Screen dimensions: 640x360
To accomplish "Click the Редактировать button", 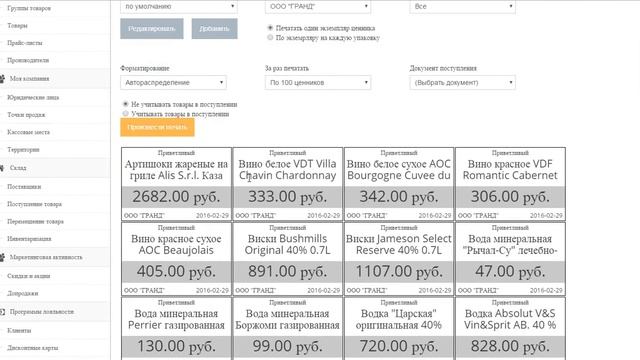I will tap(152, 29).
